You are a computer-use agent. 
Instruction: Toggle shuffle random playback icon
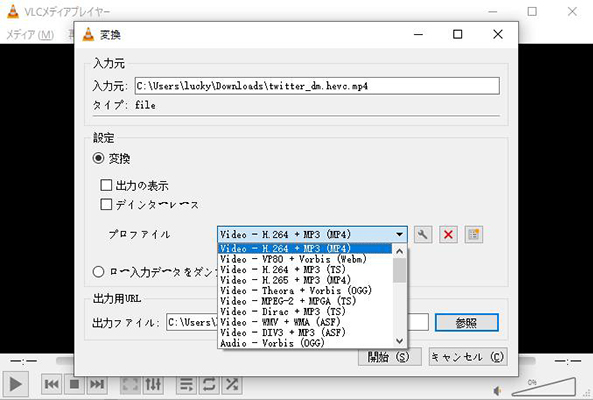click(232, 384)
